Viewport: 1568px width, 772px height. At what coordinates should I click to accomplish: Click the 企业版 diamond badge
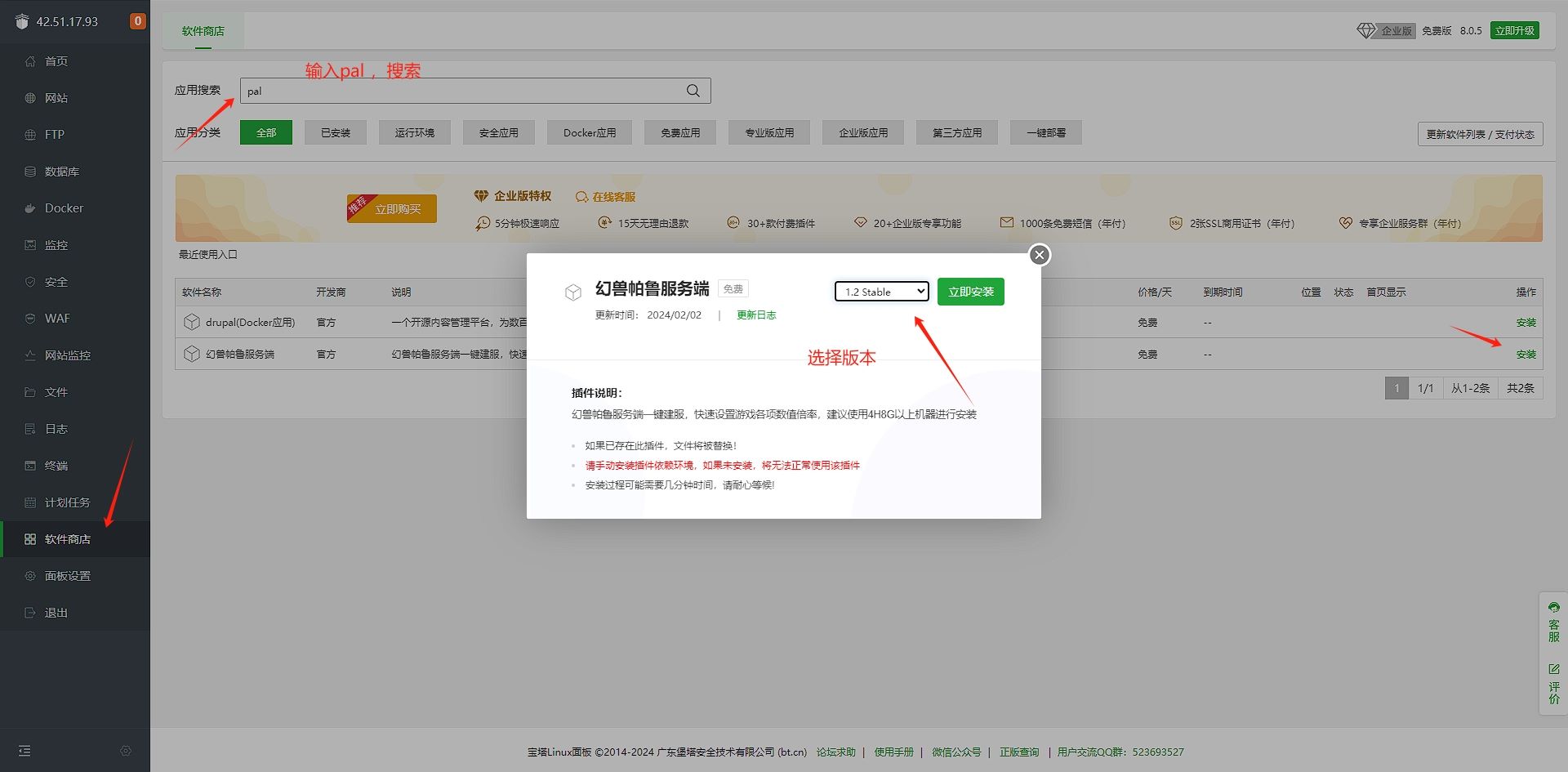(1386, 30)
